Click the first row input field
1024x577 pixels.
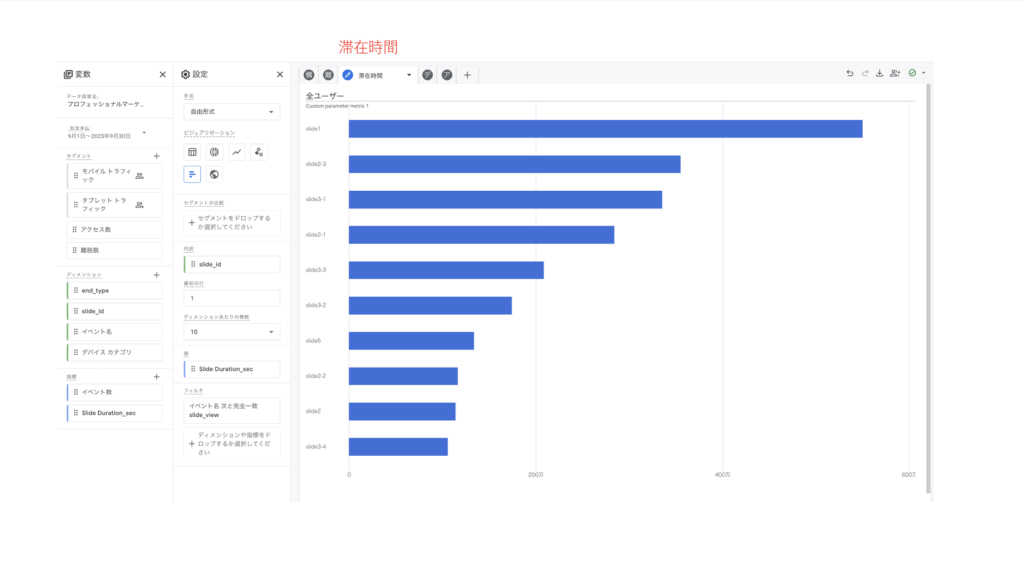pos(231,298)
